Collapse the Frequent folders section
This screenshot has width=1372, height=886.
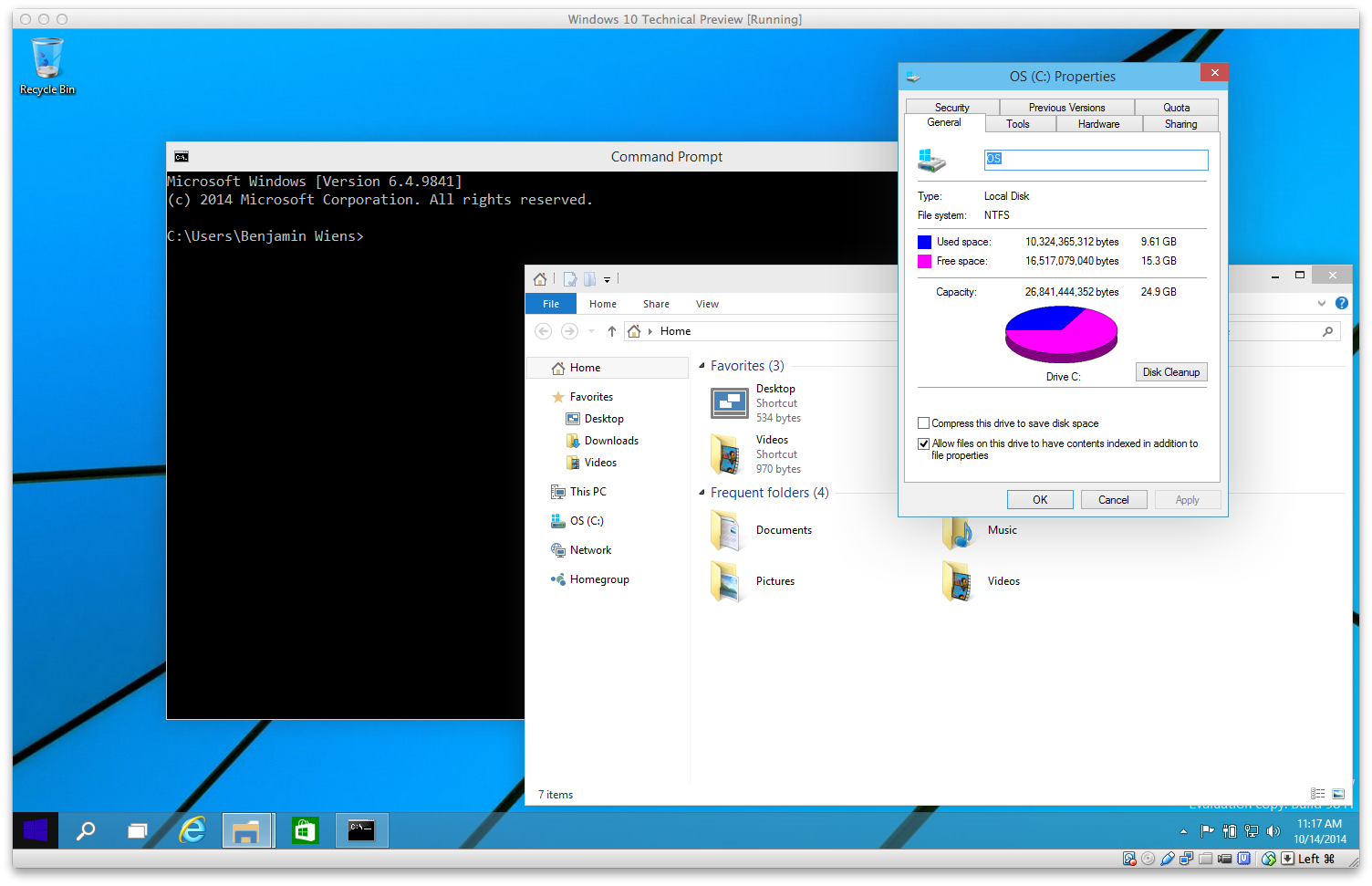coord(702,493)
